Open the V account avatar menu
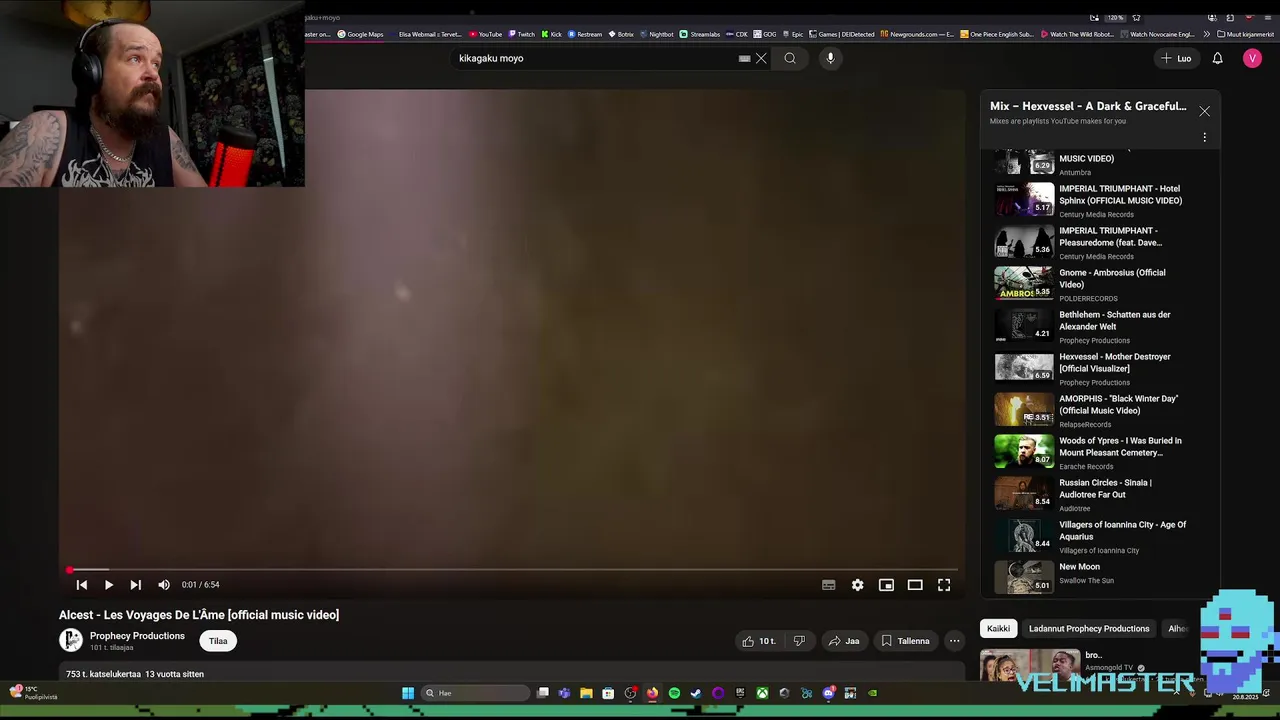 click(1253, 58)
